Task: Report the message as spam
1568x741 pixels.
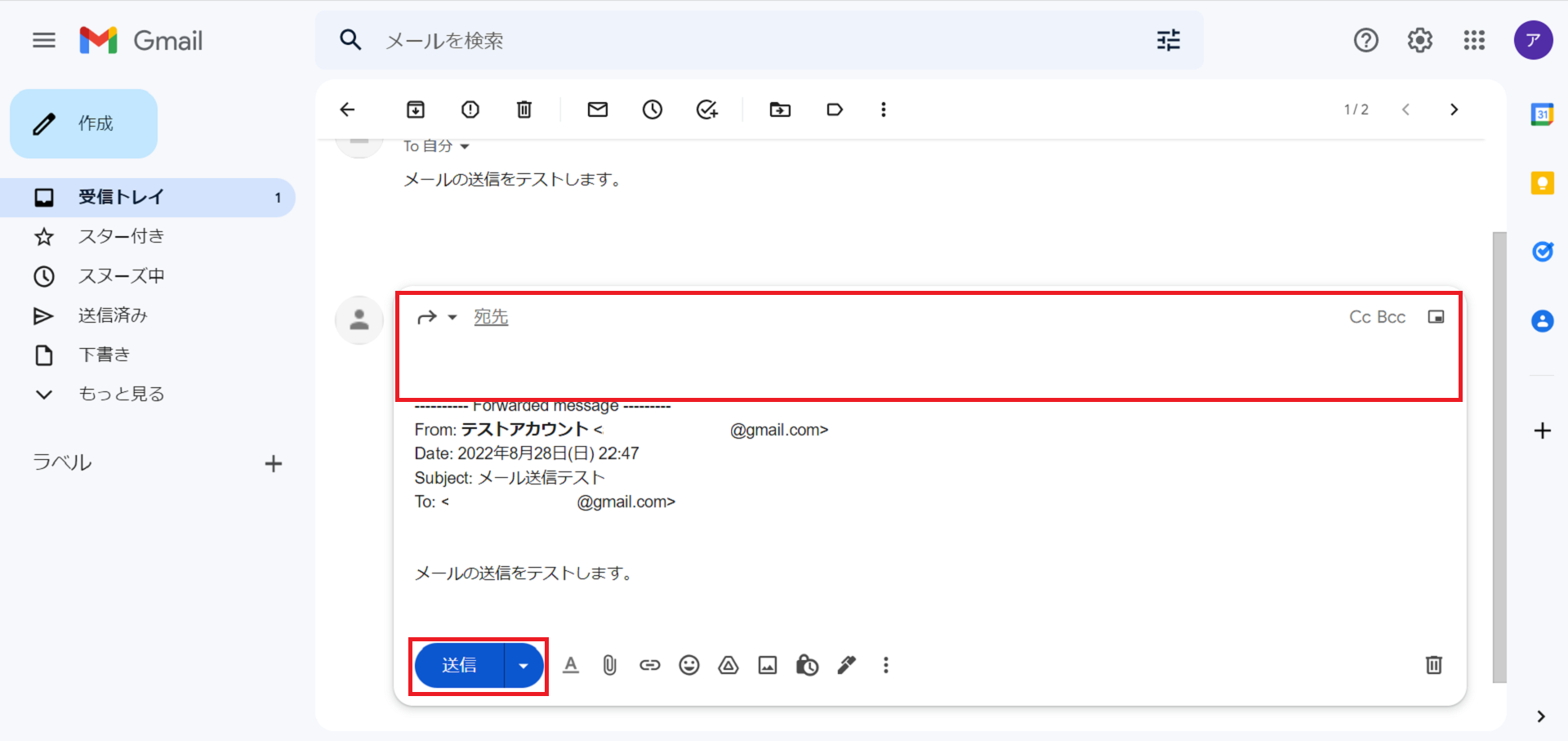Action: pos(470,109)
